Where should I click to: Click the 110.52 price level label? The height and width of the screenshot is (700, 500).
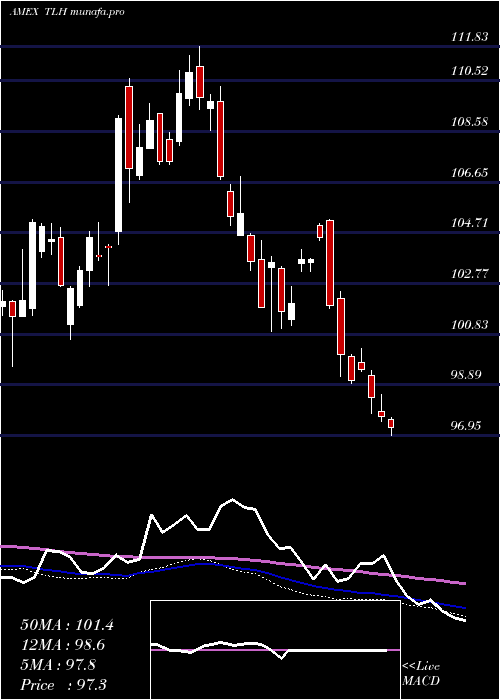(469, 71)
